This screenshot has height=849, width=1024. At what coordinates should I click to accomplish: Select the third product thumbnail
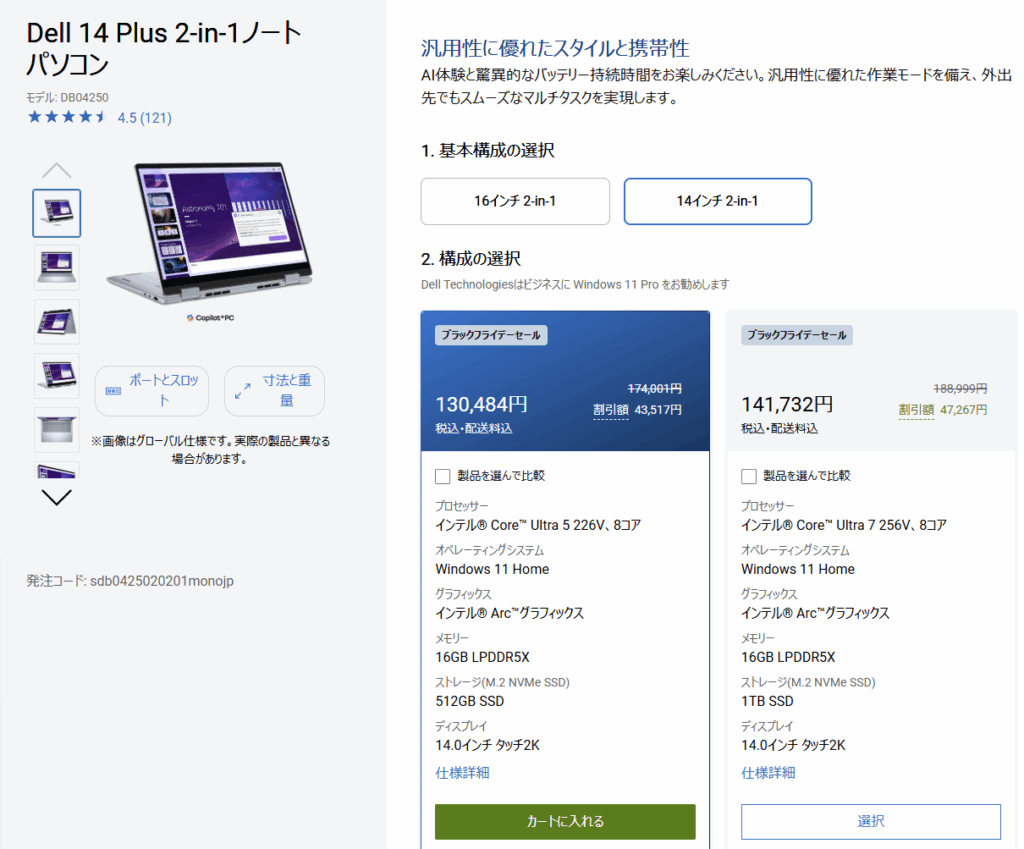pyautogui.click(x=57, y=321)
